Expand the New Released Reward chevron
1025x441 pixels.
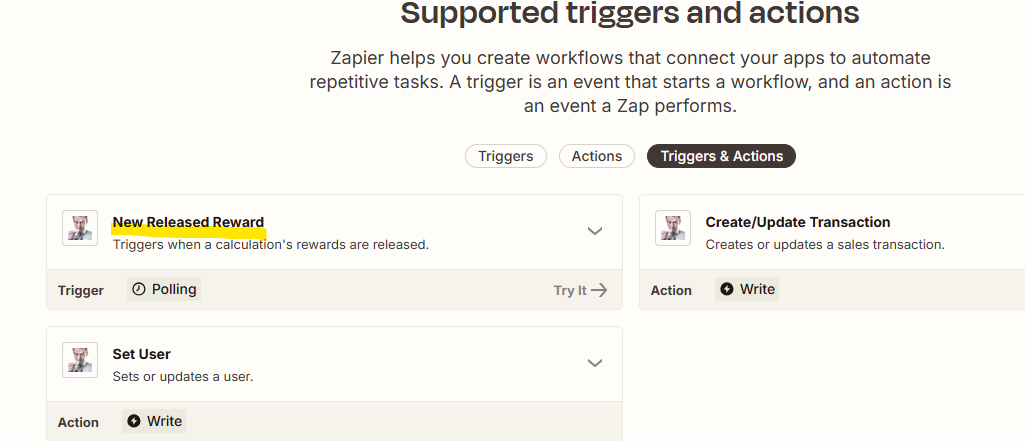[x=594, y=231]
